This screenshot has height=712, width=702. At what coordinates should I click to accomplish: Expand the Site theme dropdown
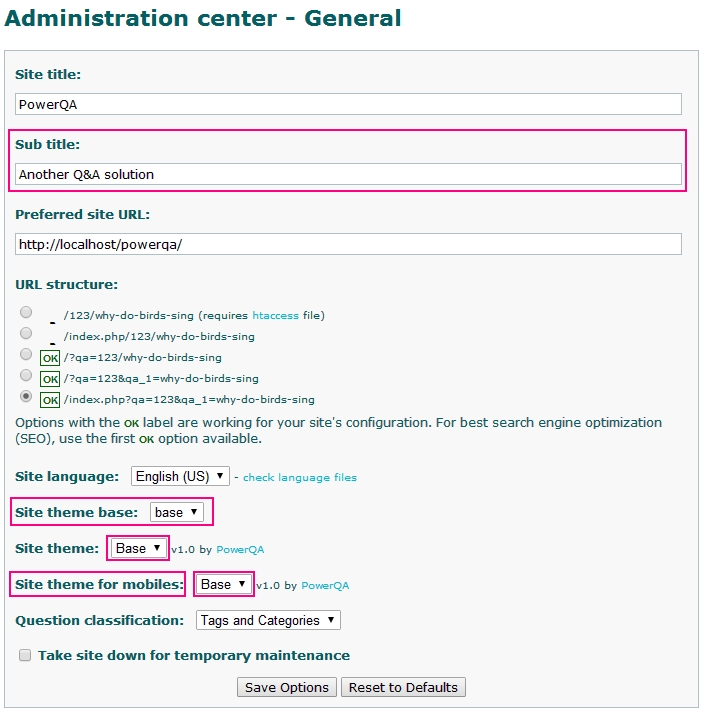click(138, 548)
